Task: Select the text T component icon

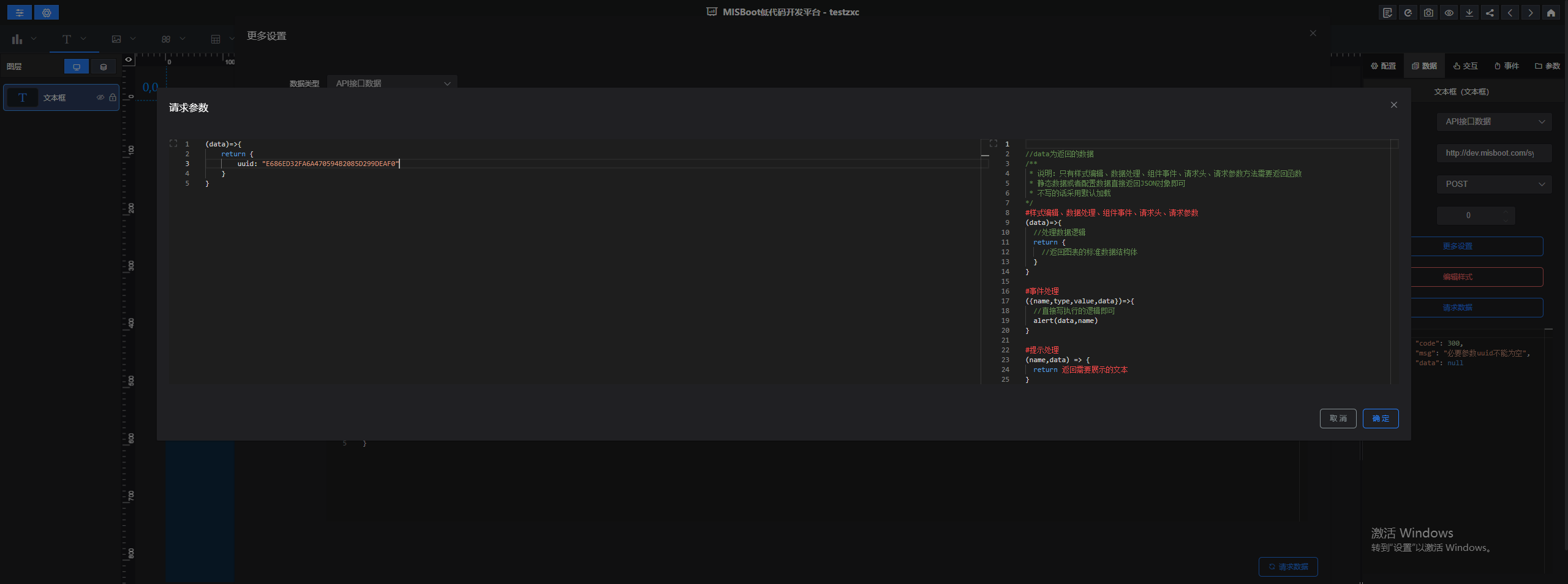Action: 67,39
